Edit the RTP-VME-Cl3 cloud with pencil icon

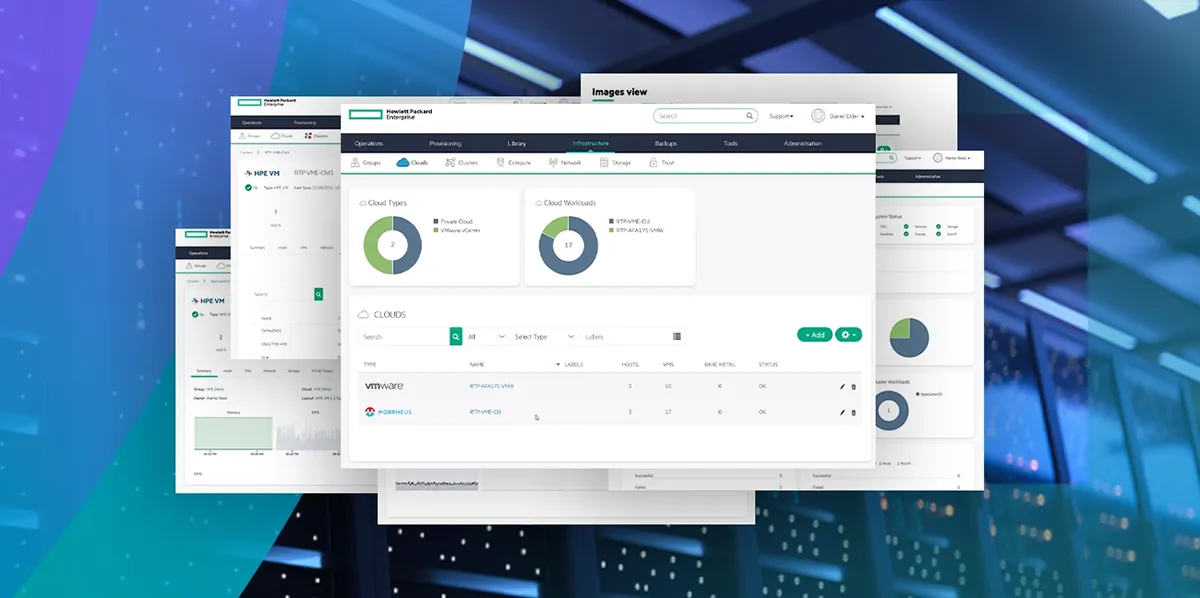pyautogui.click(x=842, y=412)
